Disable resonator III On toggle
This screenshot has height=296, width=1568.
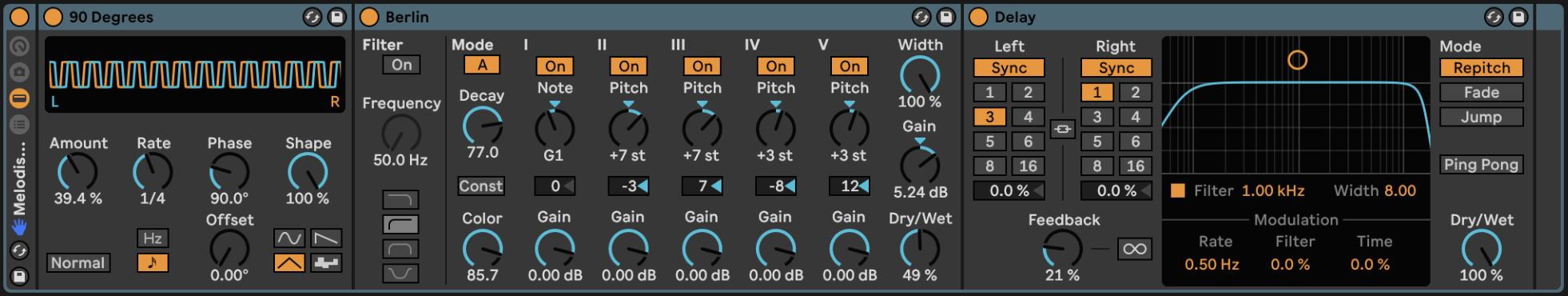tap(702, 66)
